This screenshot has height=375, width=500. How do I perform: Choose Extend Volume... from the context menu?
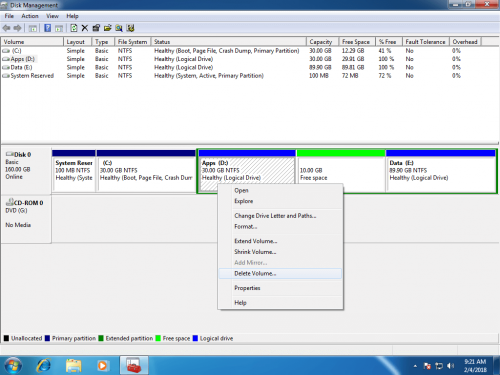(280, 241)
